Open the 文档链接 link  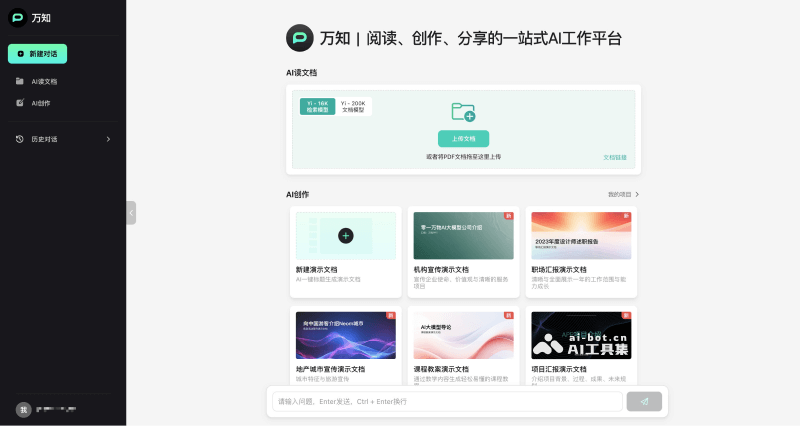click(x=614, y=157)
